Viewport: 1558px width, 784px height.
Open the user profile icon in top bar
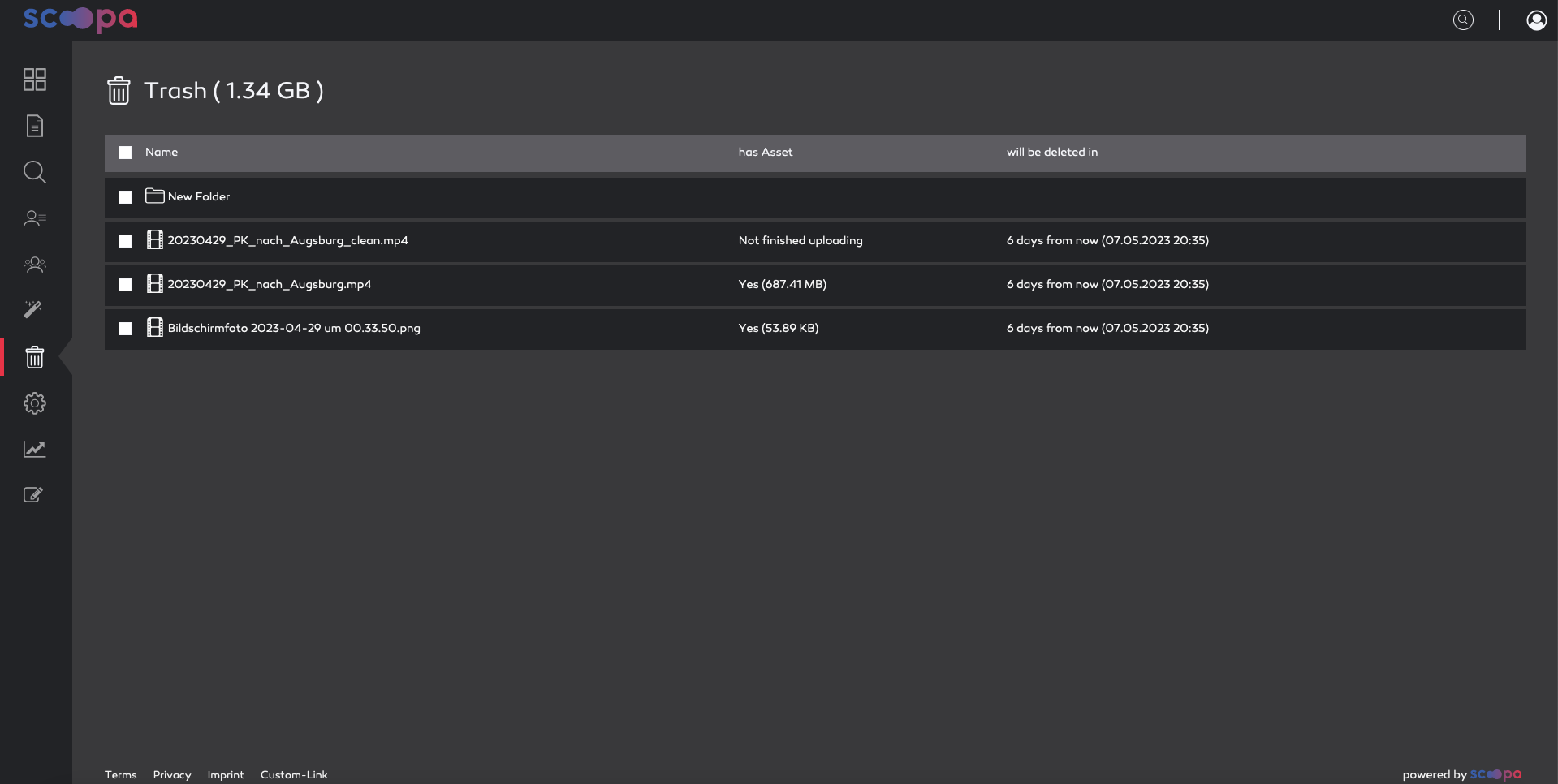click(1536, 20)
